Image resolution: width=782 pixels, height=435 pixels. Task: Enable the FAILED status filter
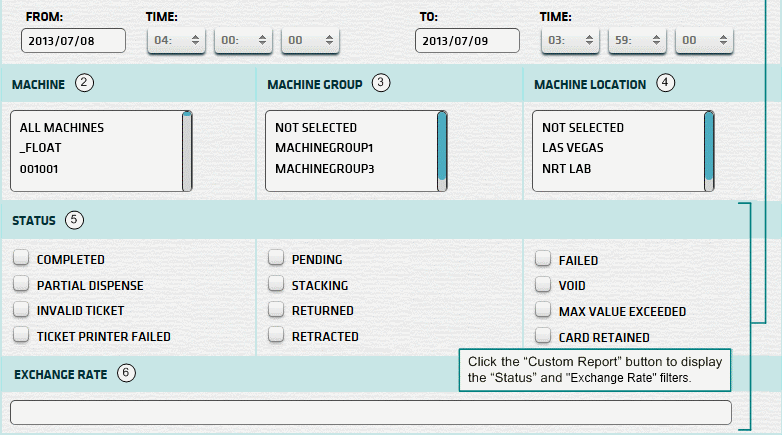543,258
